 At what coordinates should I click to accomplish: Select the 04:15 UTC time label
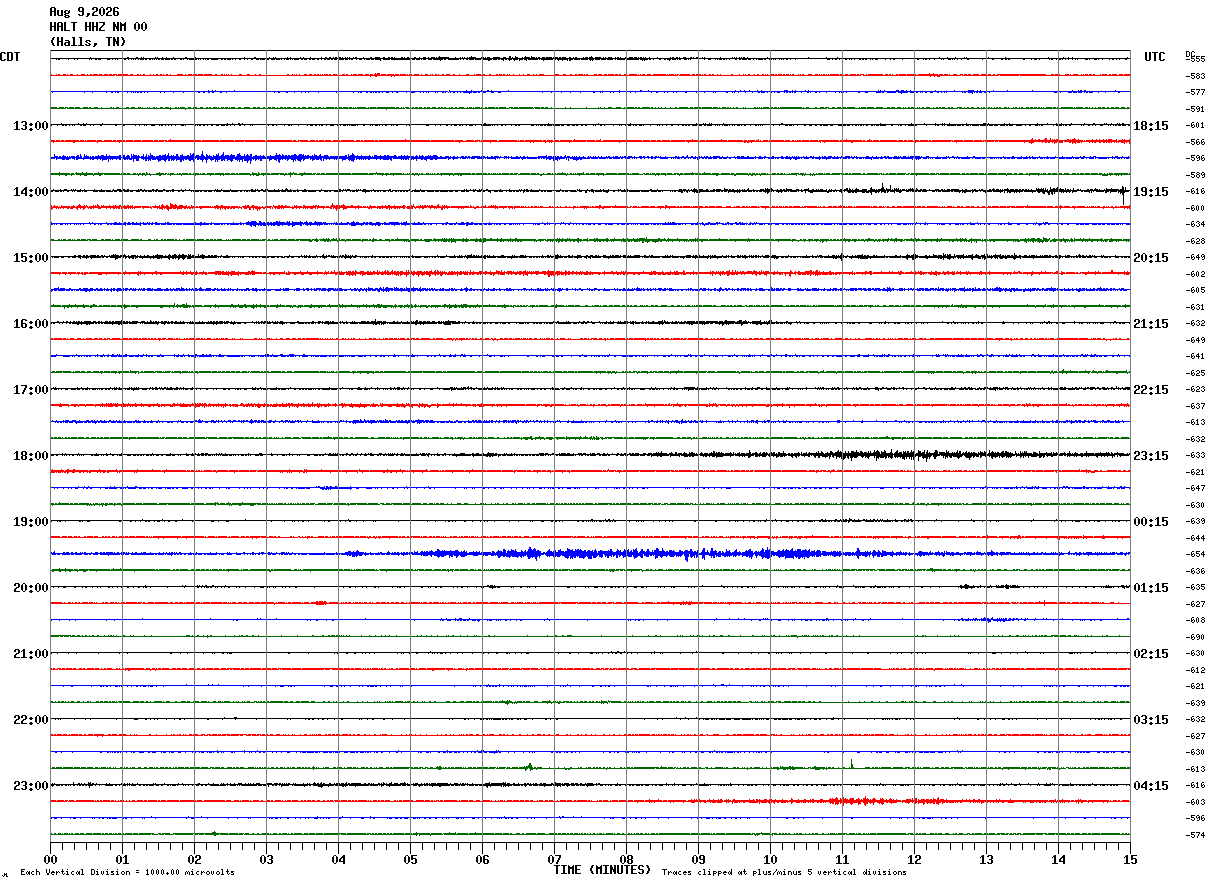1151,786
